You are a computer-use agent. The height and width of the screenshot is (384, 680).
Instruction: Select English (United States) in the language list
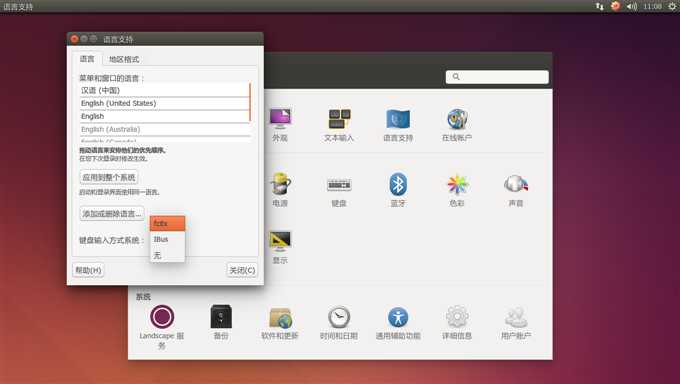(x=164, y=103)
